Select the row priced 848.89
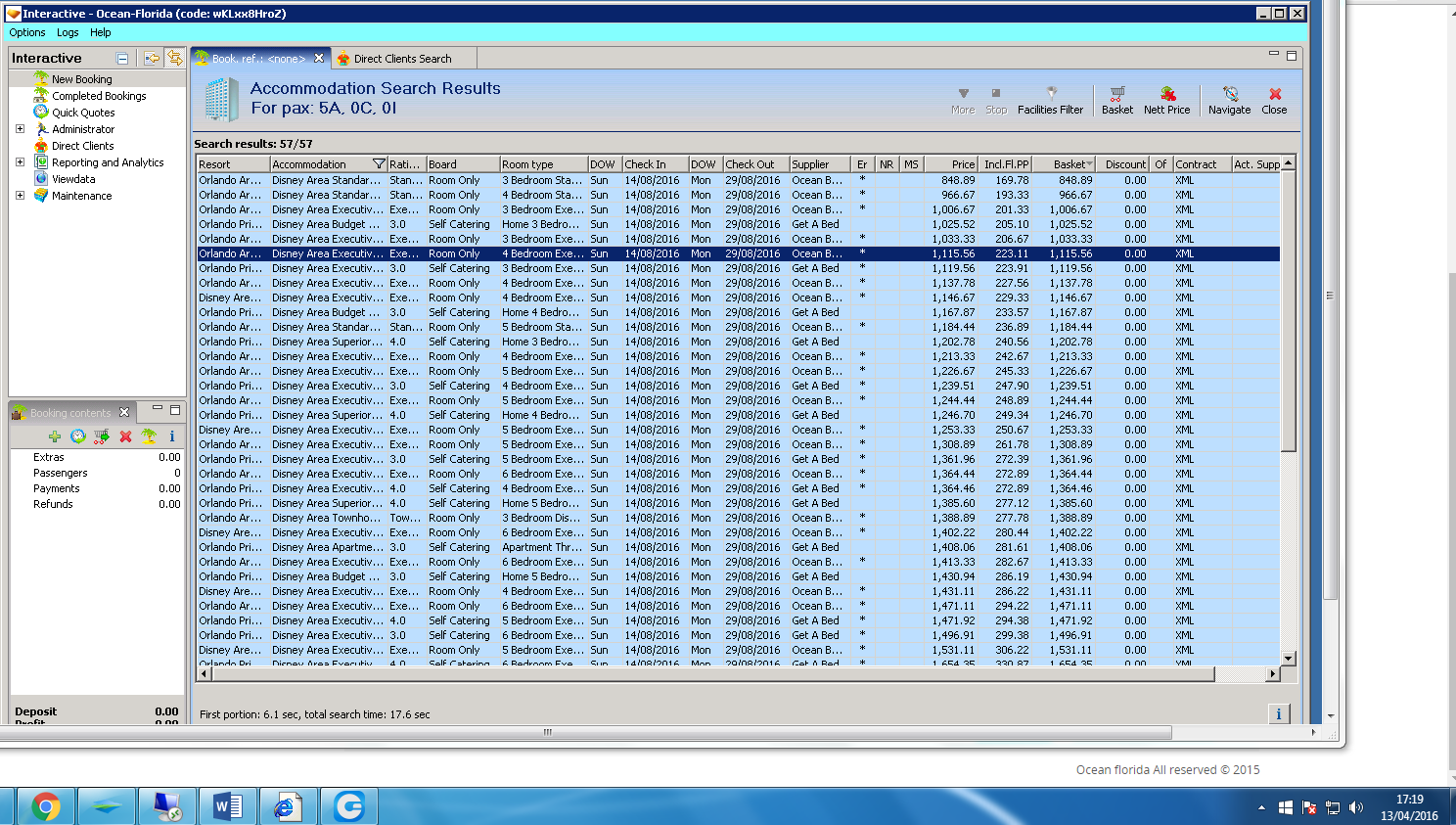 tap(738, 180)
